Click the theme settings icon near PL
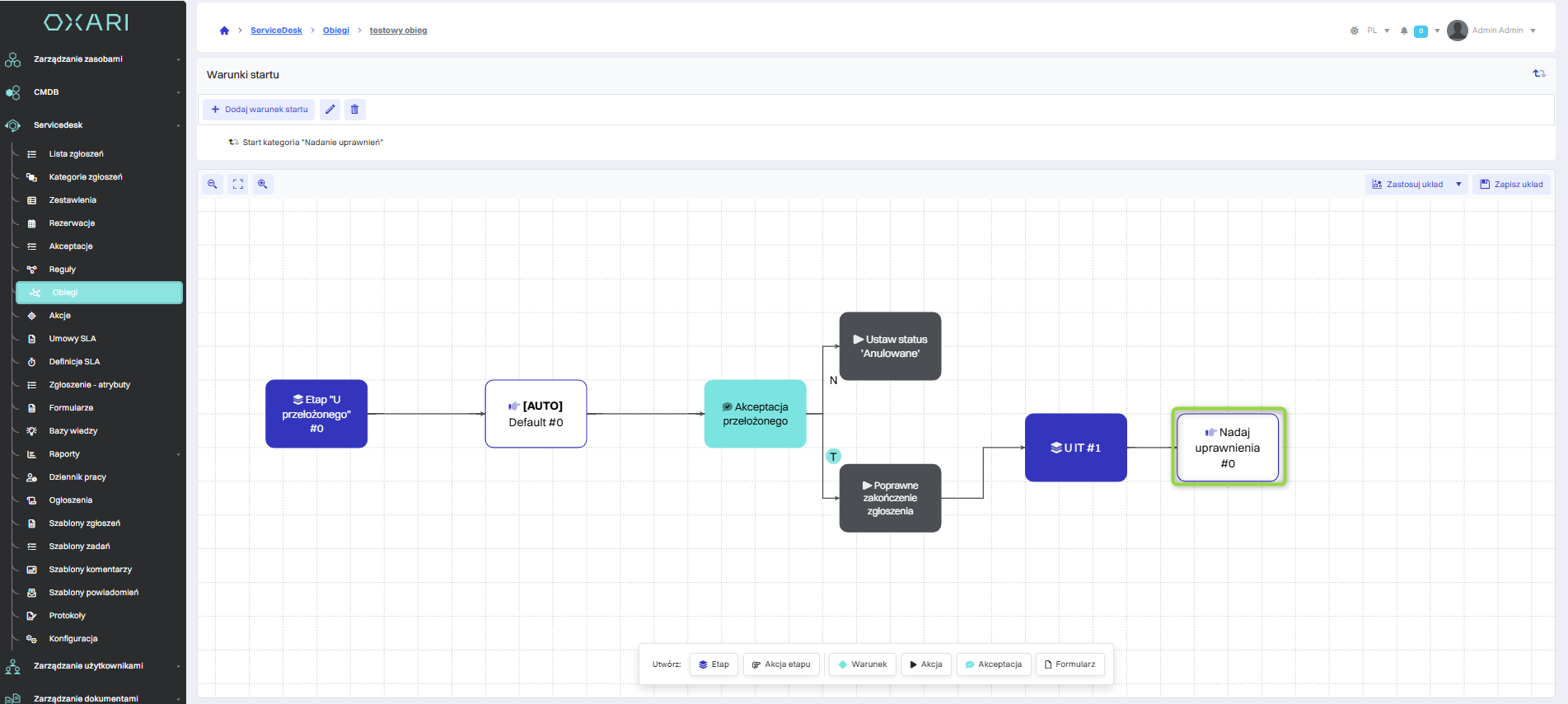Screen dimensions: 1568x704 pyautogui.click(x=1354, y=31)
